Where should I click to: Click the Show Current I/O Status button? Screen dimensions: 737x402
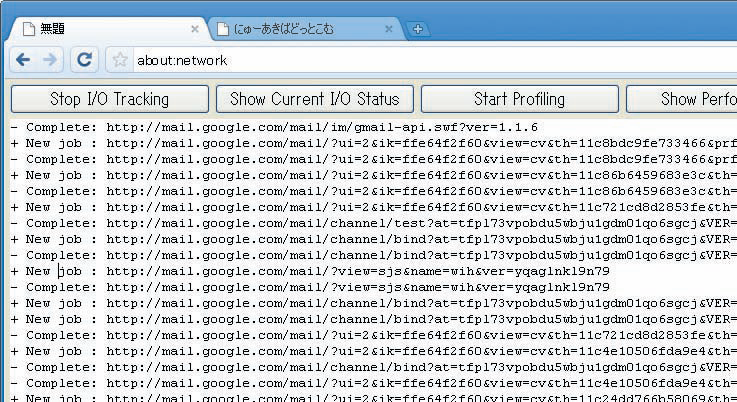(314, 99)
